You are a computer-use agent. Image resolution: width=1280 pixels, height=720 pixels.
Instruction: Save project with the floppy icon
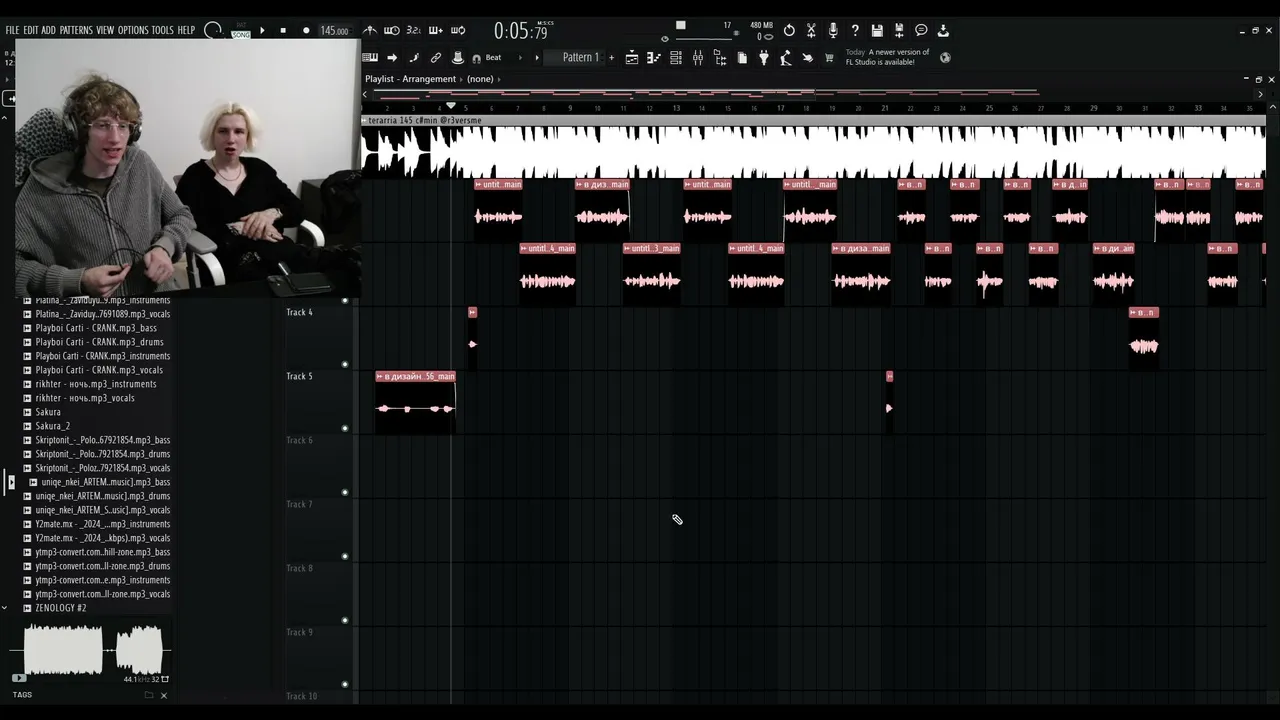(x=877, y=31)
